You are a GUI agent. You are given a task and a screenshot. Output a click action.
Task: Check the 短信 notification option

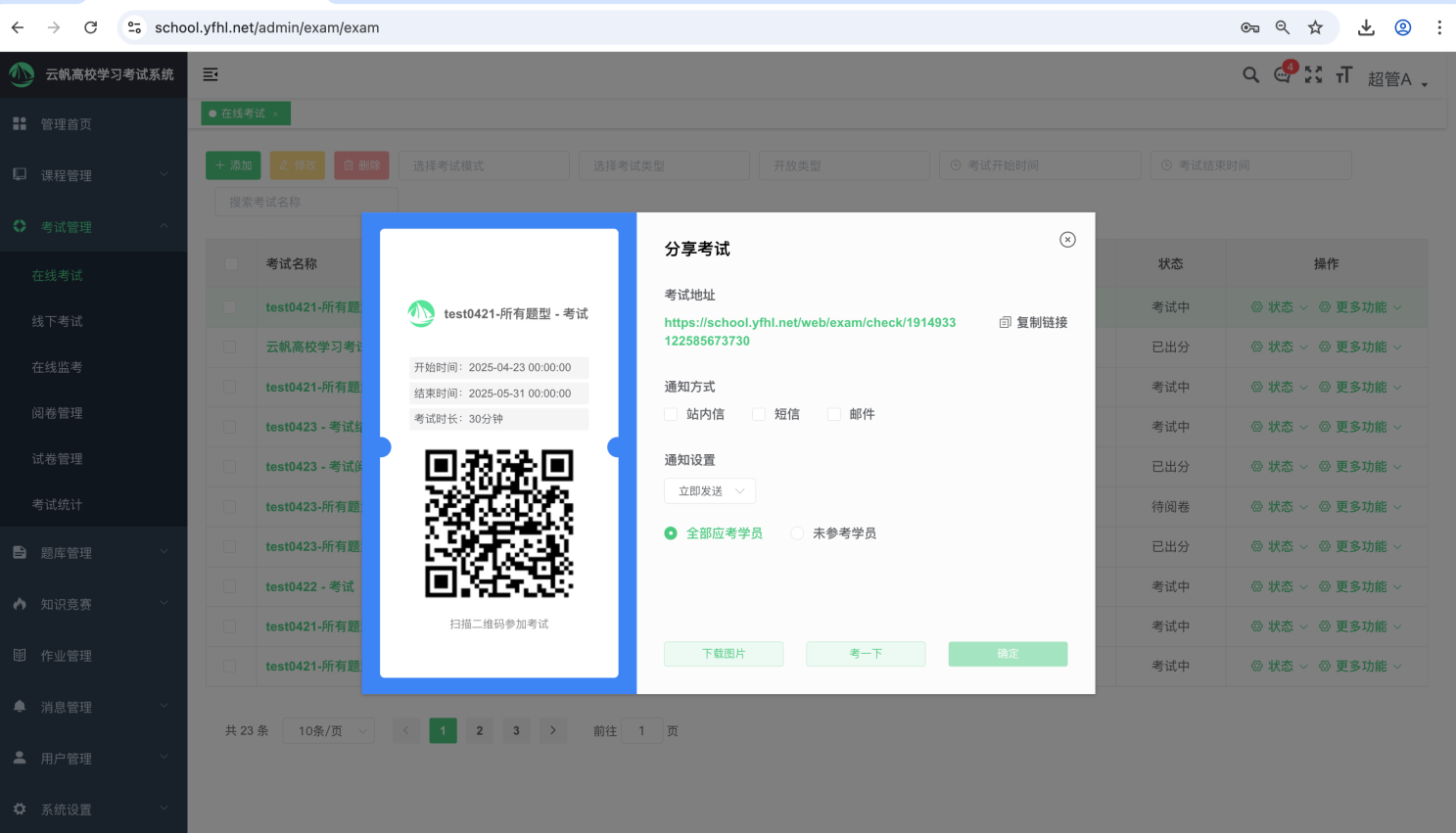[759, 414]
